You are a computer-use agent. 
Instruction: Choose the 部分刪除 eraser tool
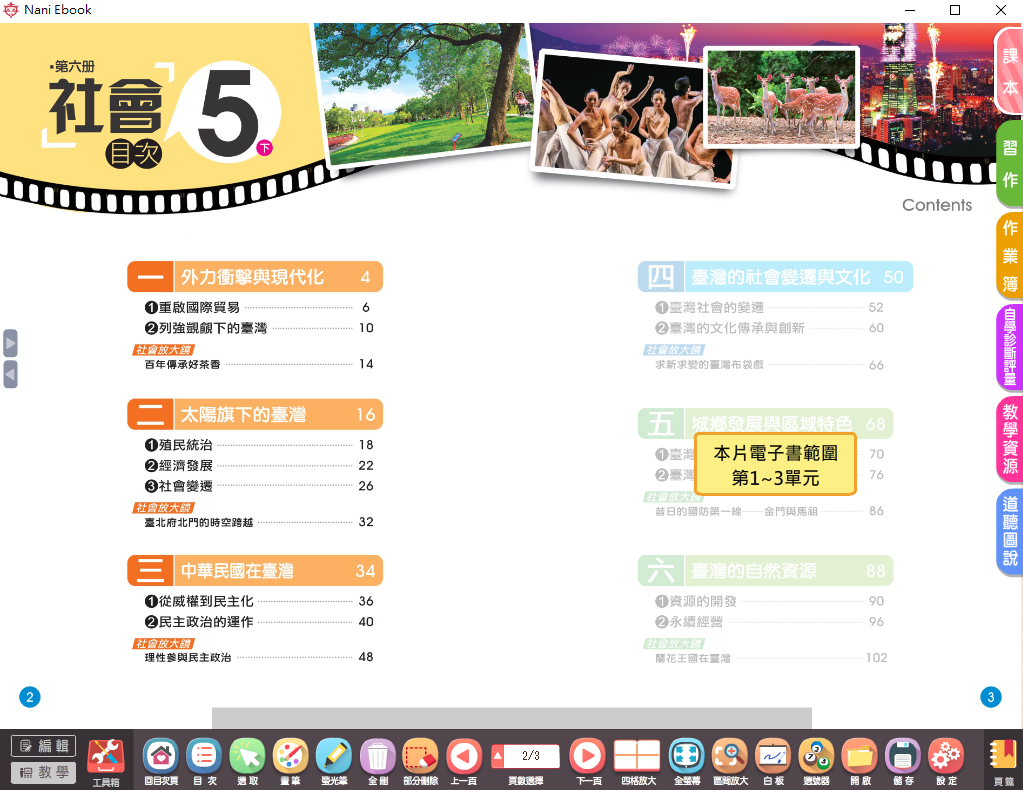tap(420, 756)
